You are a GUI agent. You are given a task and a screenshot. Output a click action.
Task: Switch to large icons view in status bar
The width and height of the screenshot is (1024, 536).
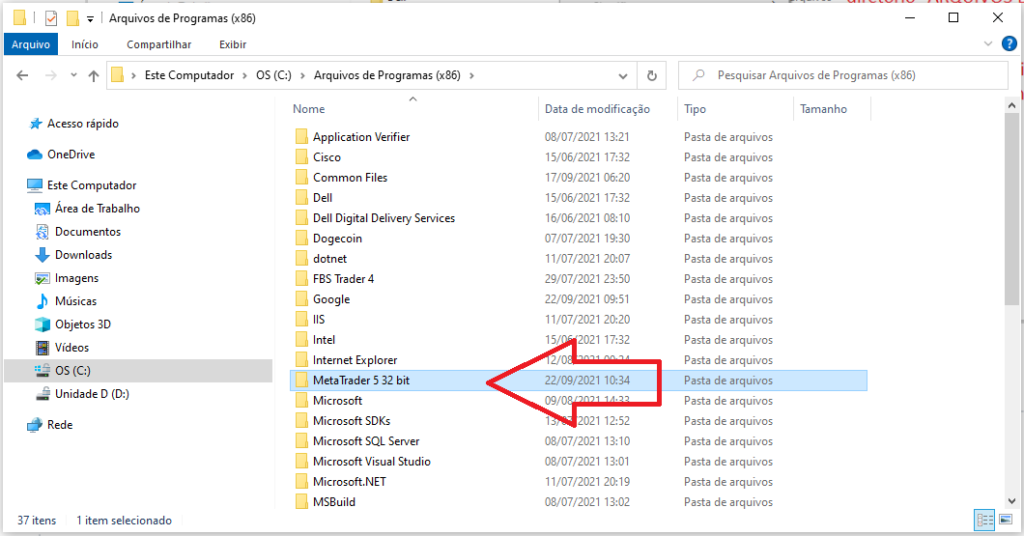(1003, 520)
